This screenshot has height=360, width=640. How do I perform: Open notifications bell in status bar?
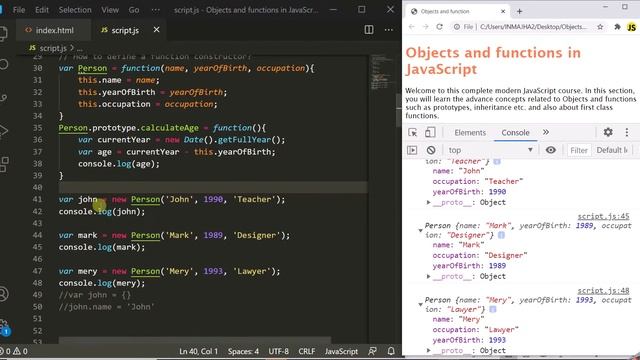pos(391,351)
